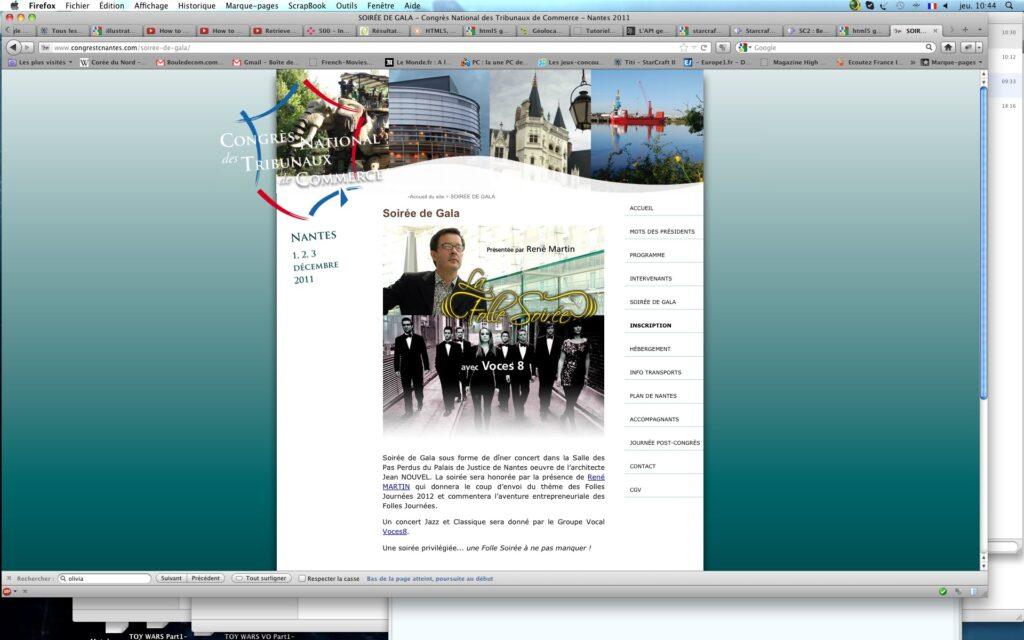Switch to the Retrieve... YouTube tab
Screen dimensions: 1024x640
coord(274,31)
